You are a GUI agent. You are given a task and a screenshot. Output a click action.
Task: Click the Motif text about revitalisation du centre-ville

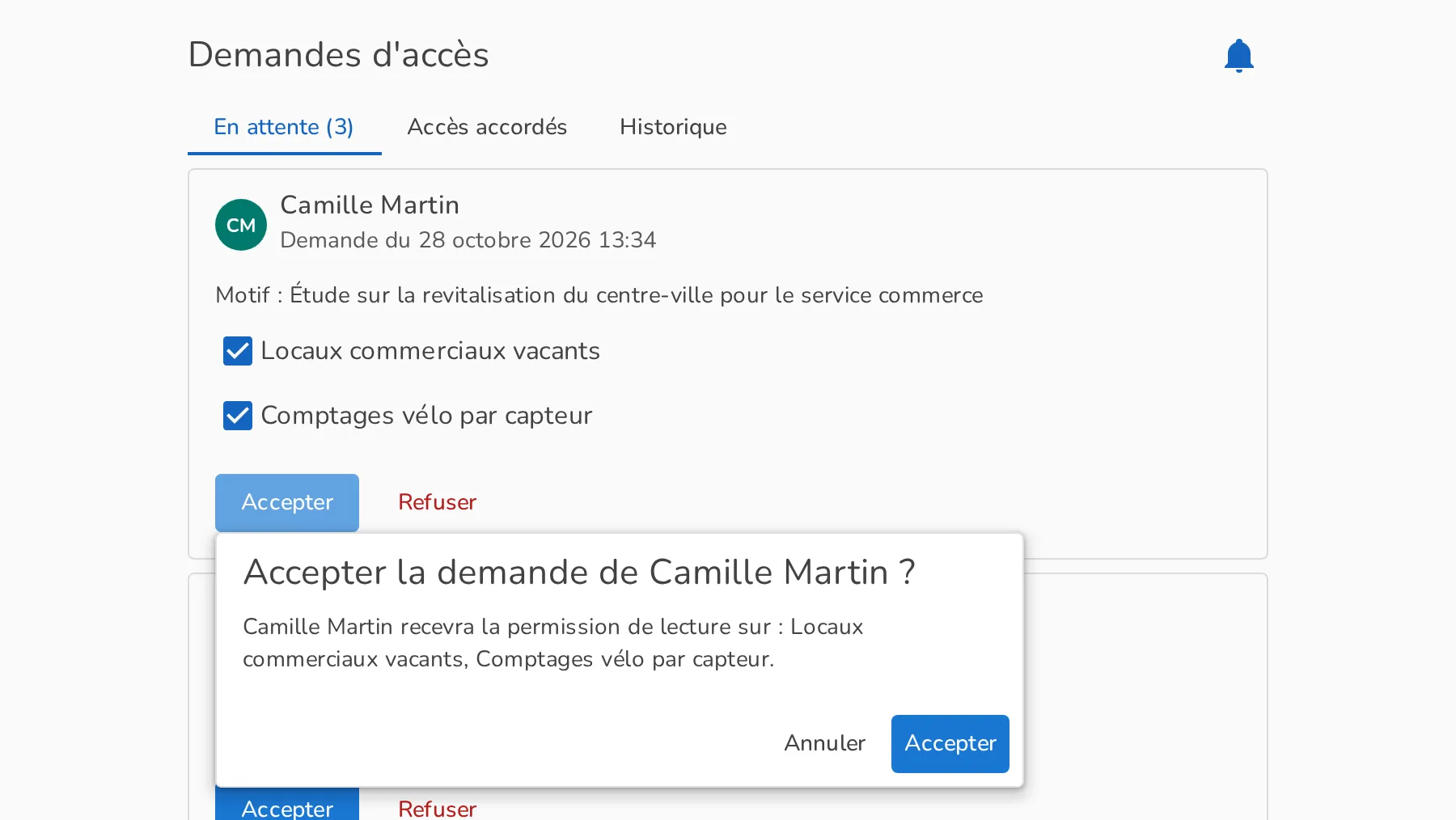tap(599, 294)
